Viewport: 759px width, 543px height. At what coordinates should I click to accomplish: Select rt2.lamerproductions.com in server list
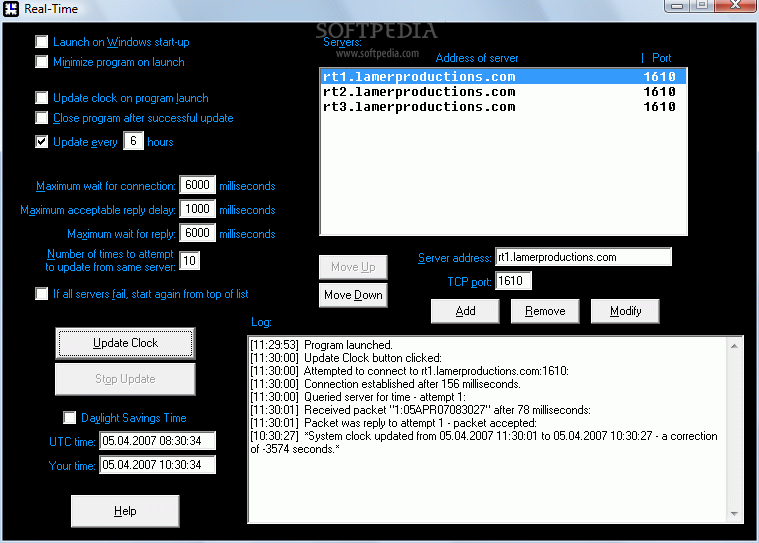point(503,91)
